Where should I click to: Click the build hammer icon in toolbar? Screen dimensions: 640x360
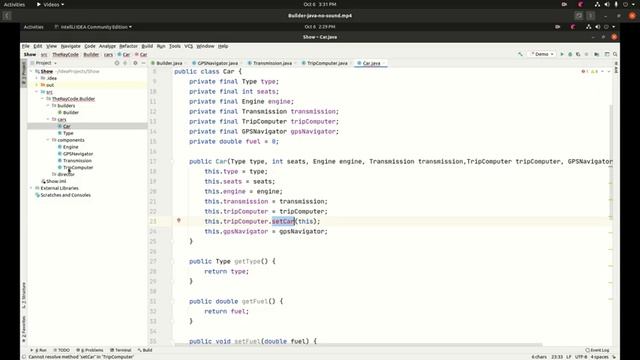(520, 54)
